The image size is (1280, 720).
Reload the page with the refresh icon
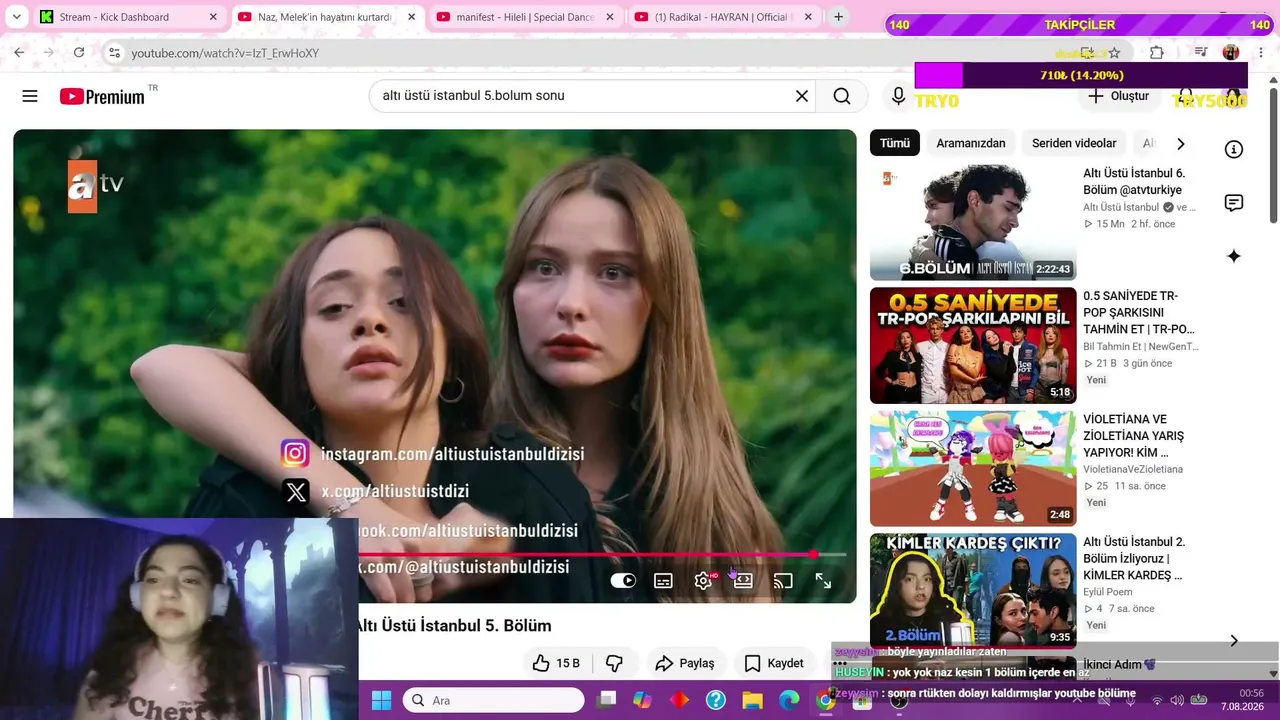79,53
